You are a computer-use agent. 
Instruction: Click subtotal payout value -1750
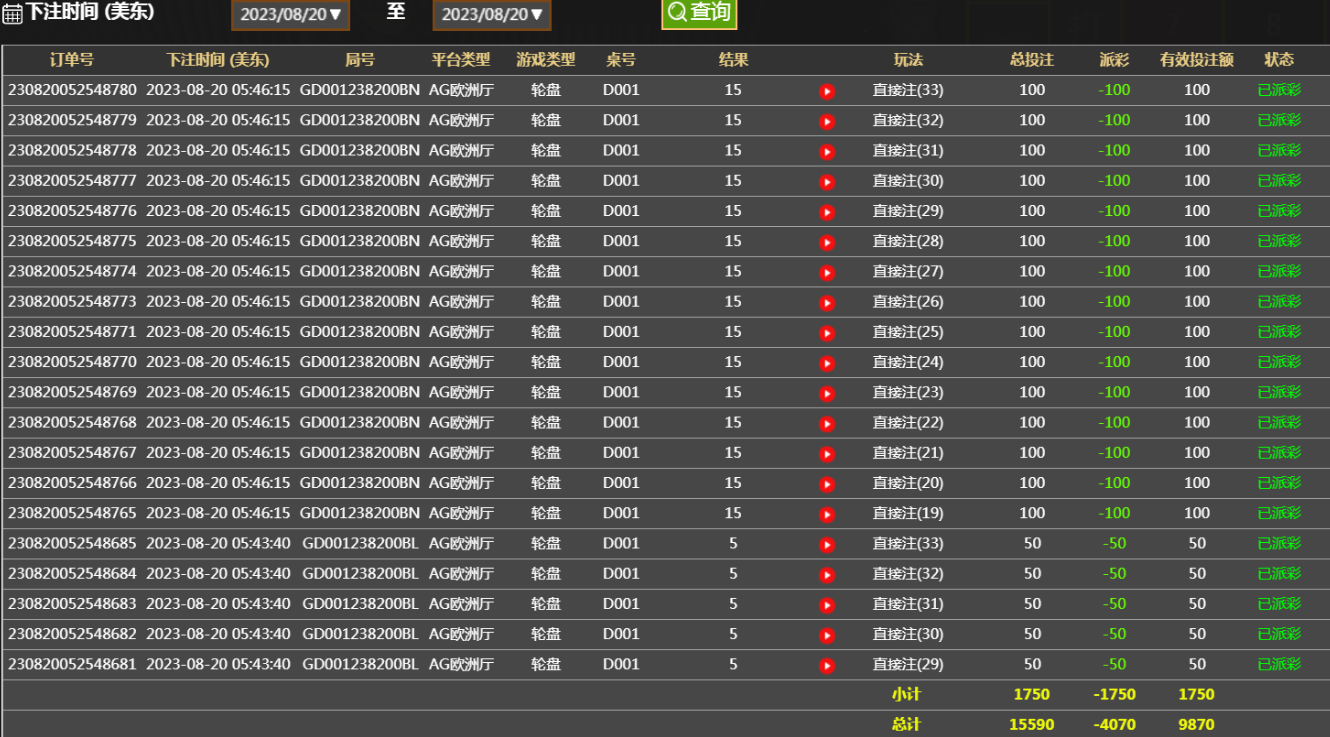tap(1114, 694)
